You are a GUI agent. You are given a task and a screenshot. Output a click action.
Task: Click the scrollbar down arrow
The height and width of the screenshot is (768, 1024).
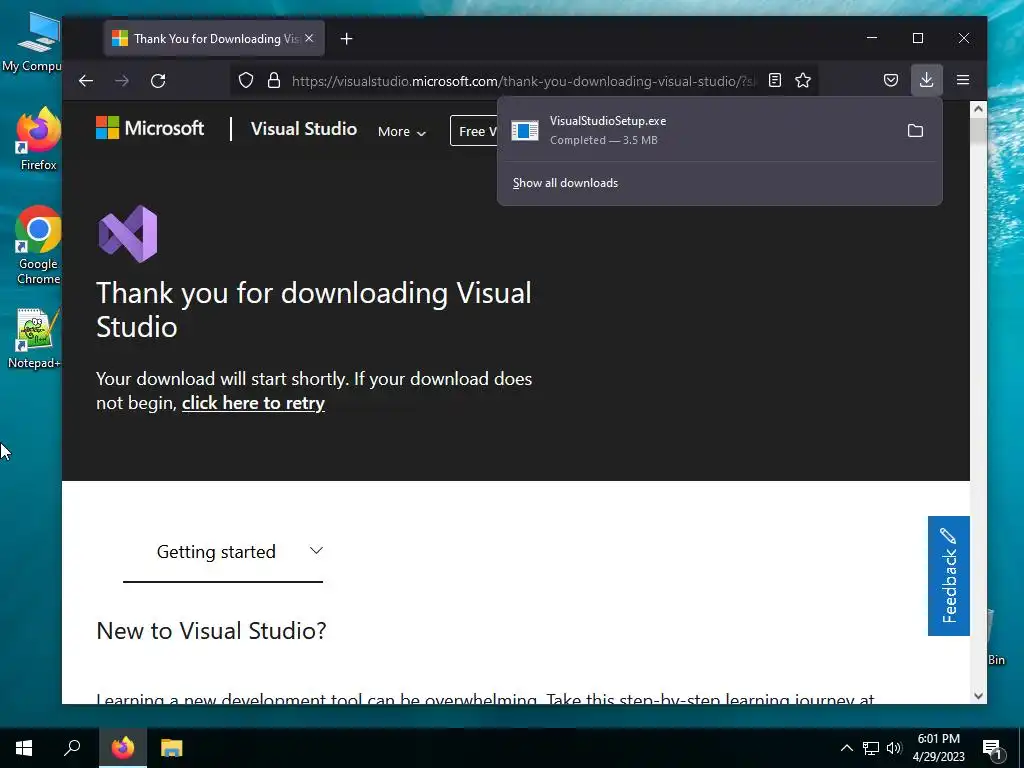click(978, 696)
